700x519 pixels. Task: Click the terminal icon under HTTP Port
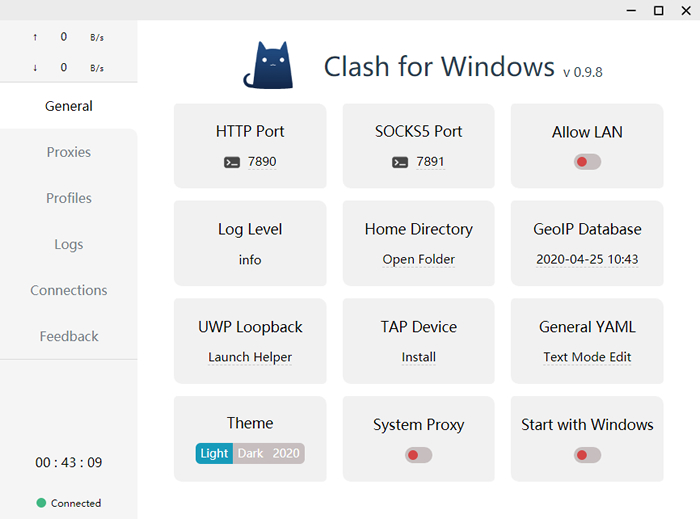point(232,162)
